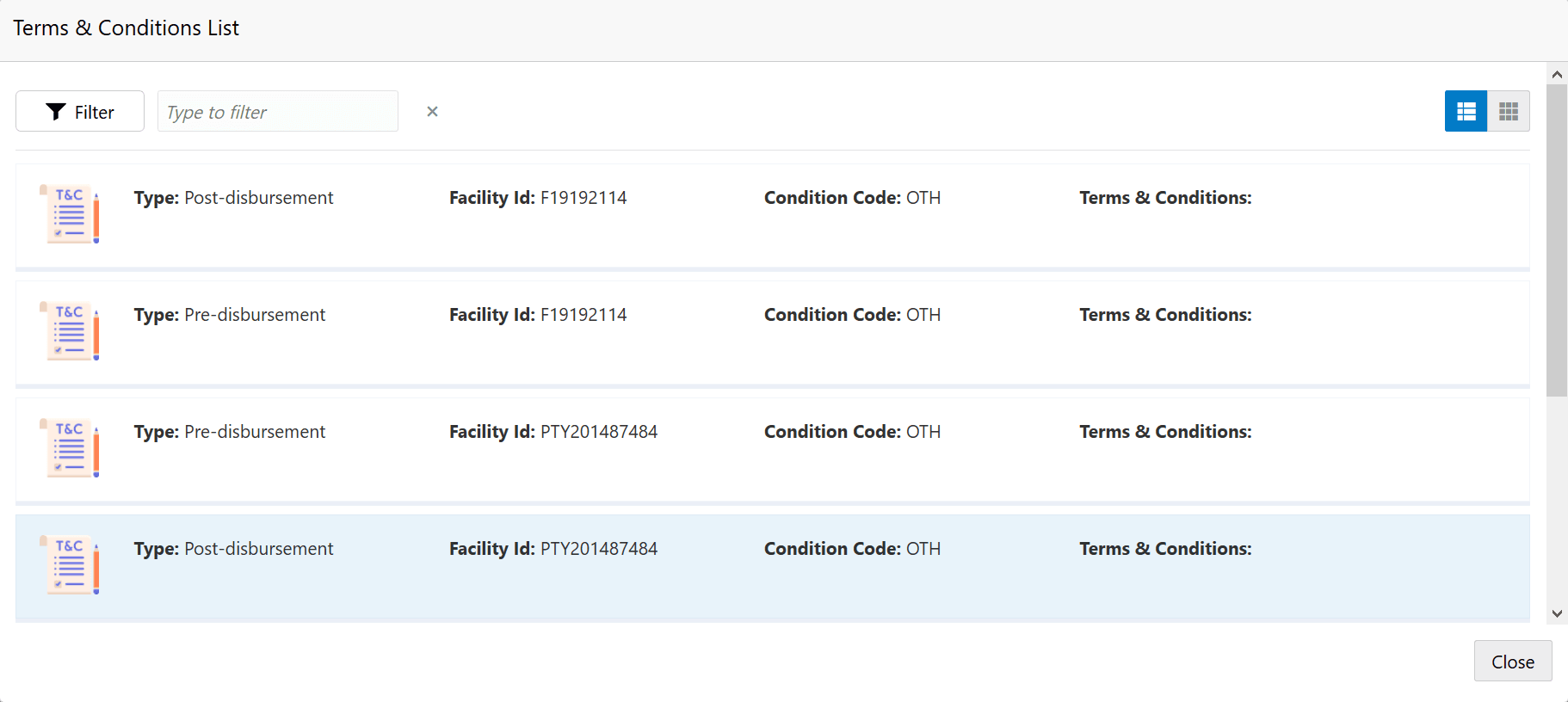Viewport: 1568px width, 702px height.
Task: Click the Filter button
Action: coord(80,111)
